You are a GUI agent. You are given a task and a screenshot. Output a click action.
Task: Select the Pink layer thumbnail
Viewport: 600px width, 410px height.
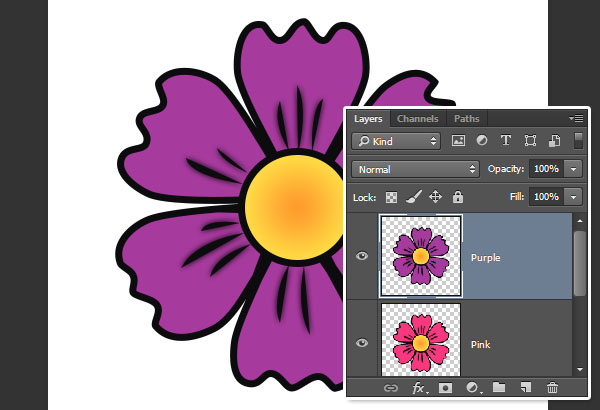pyautogui.click(x=421, y=340)
